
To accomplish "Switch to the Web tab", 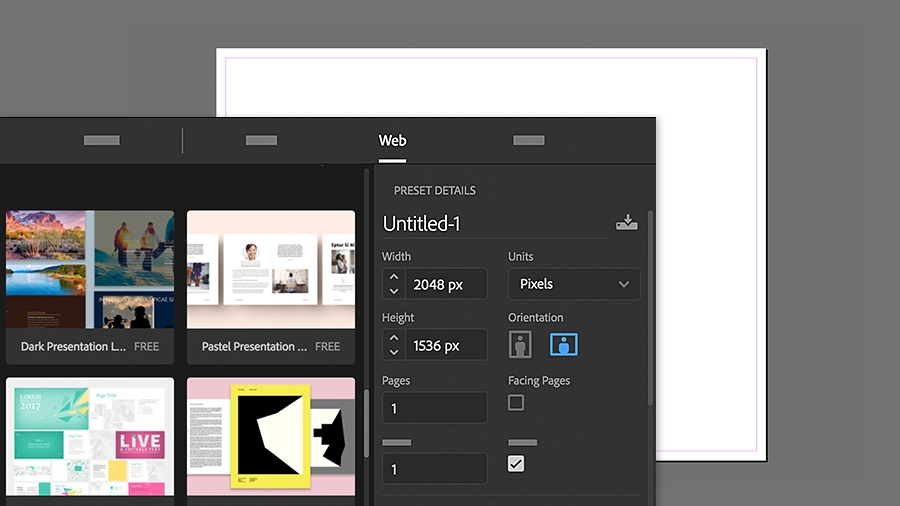I will pyautogui.click(x=393, y=141).
